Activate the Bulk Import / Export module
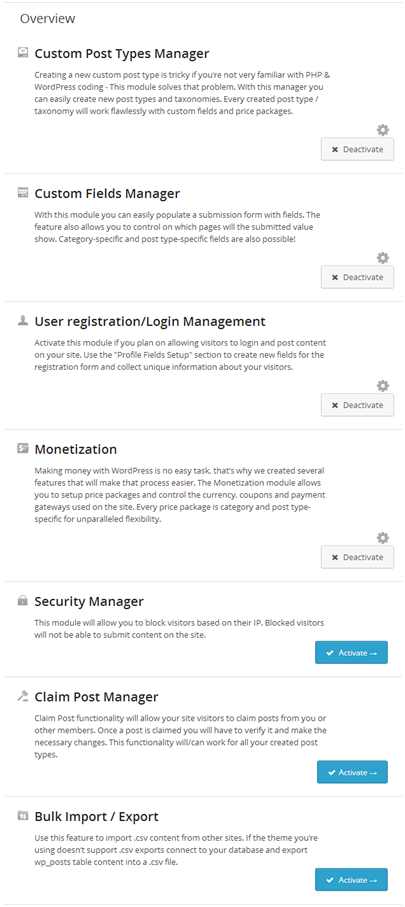This screenshot has height=907, width=405. (351, 879)
